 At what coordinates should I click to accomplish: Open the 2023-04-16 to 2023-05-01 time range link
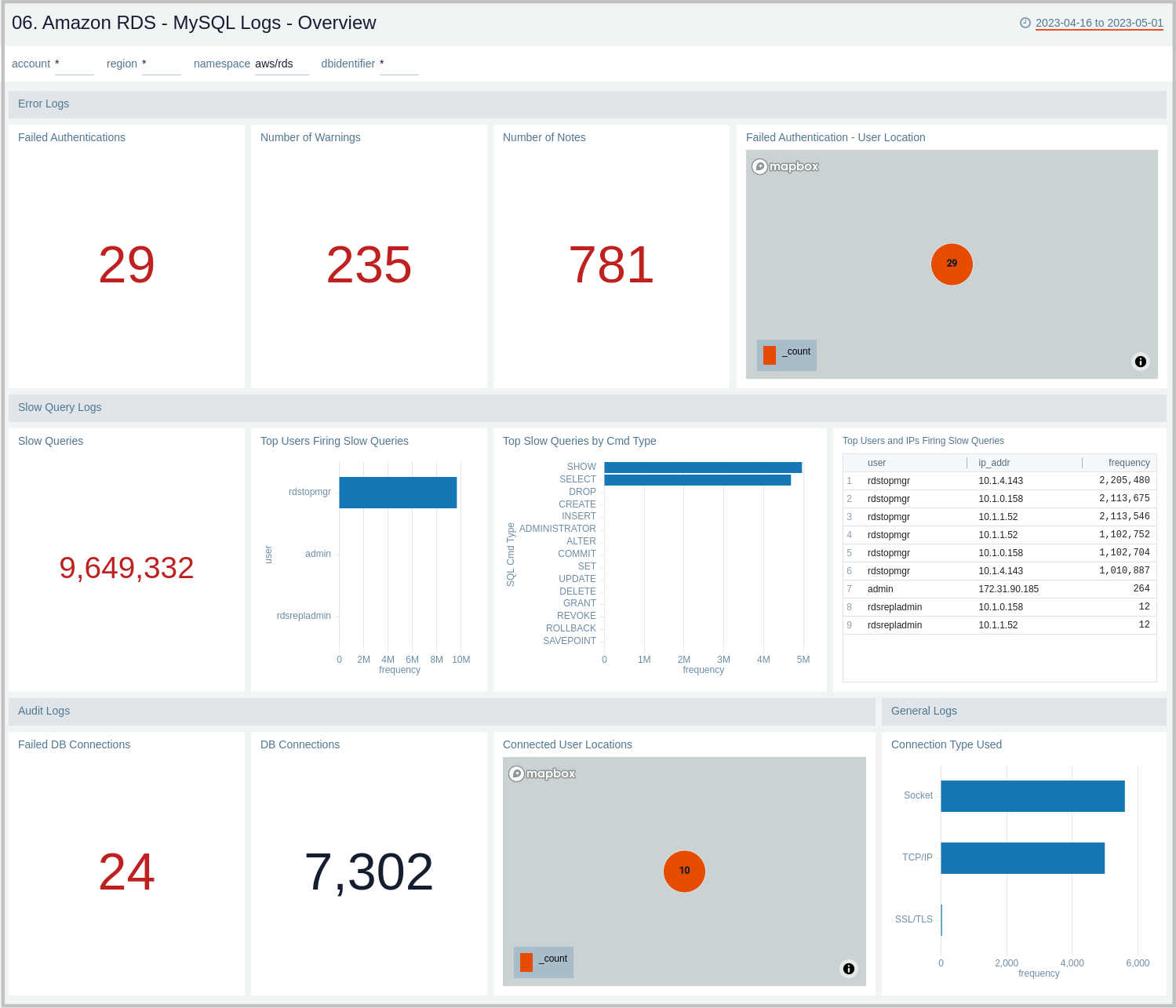1098,24
